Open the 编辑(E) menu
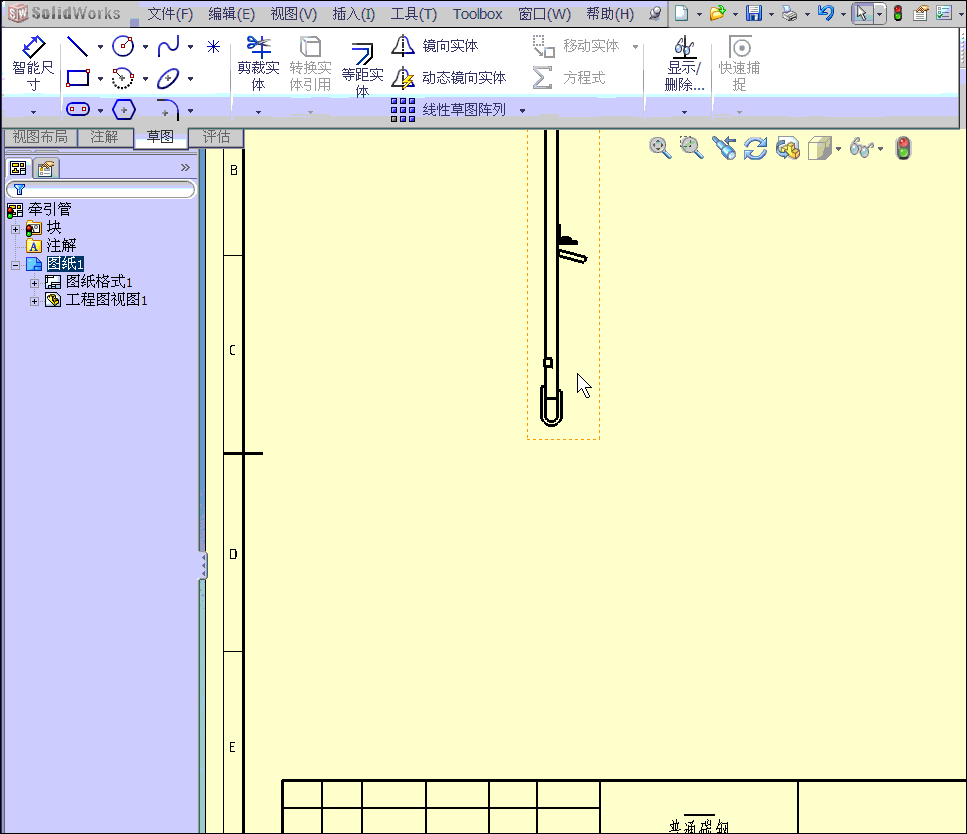The height and width of the screenshot is (834, 967). pos(231,14)
